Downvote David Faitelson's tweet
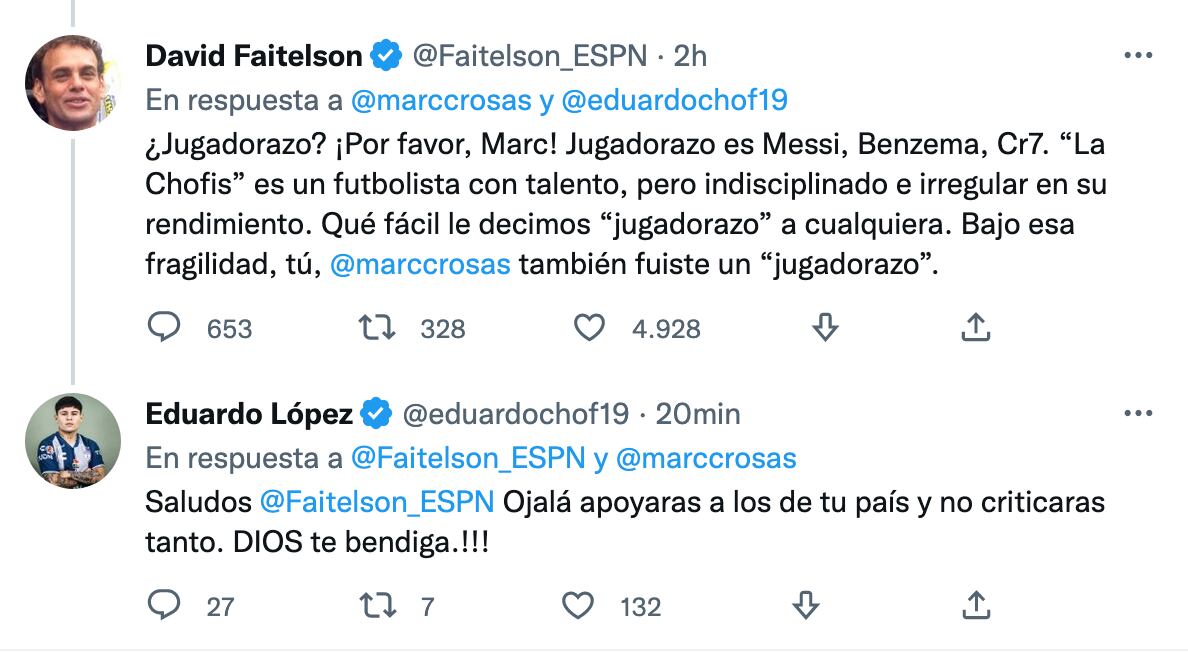 click(824, 328)
